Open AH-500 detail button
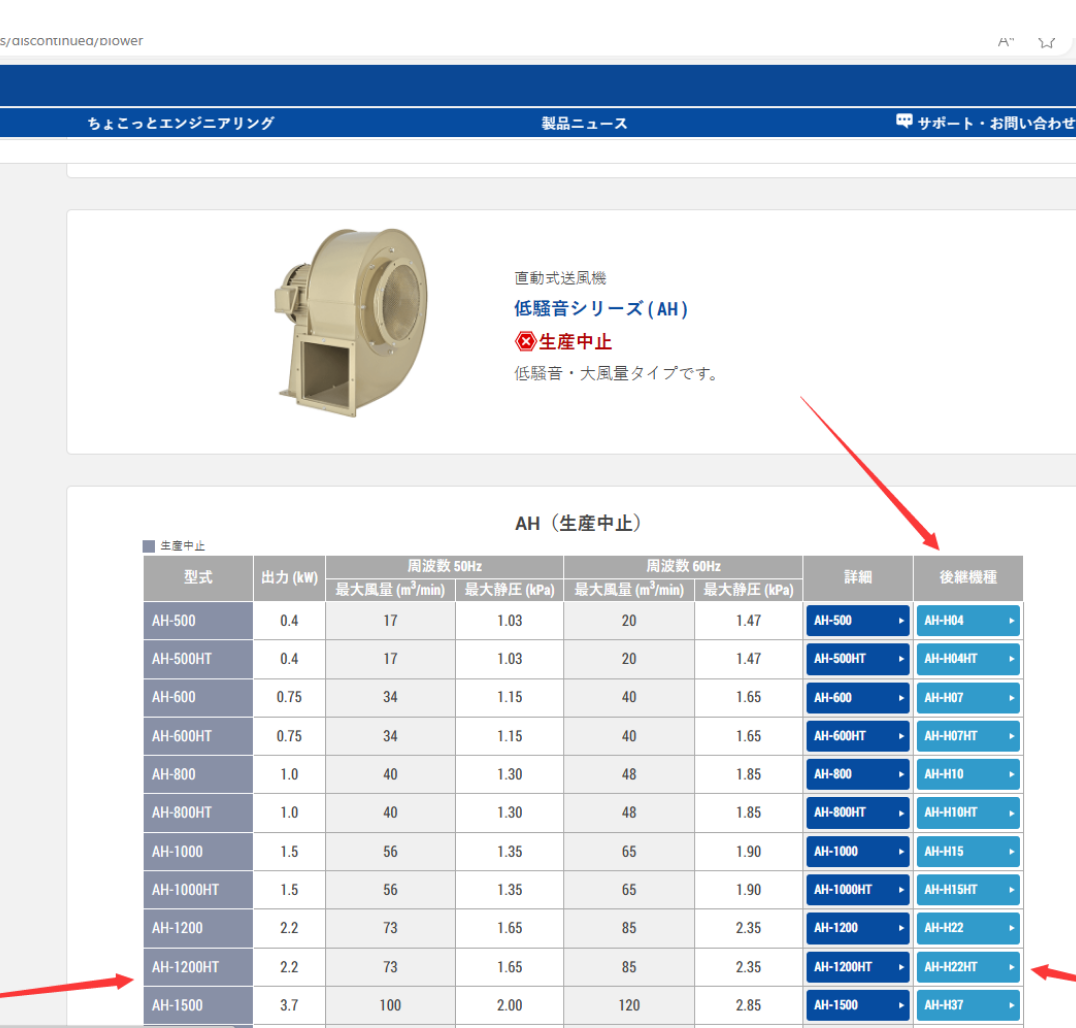Screen dimensions: 1076x1028 (857, 621)
